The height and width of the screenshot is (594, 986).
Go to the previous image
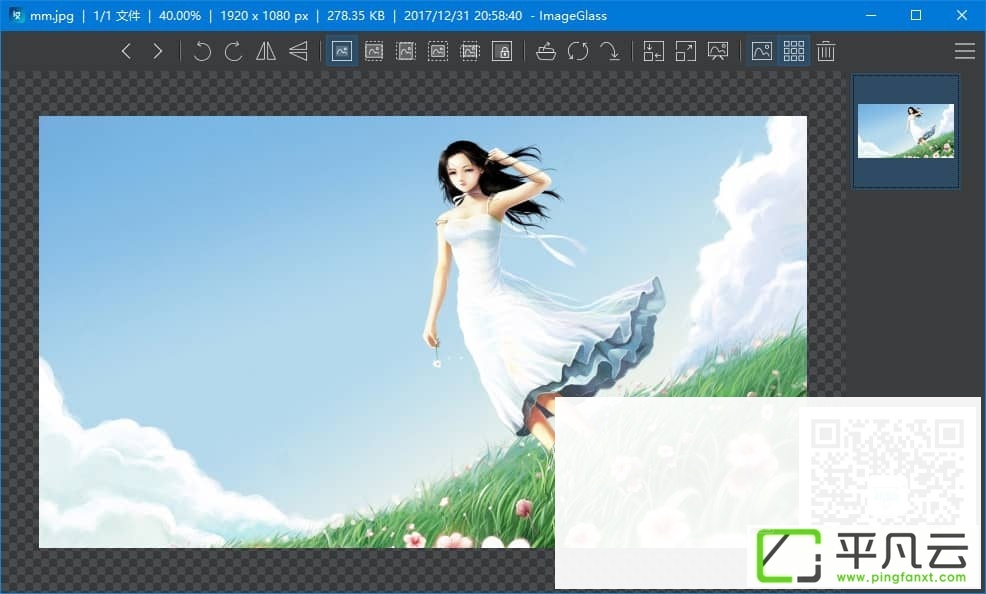pos(126,51)
